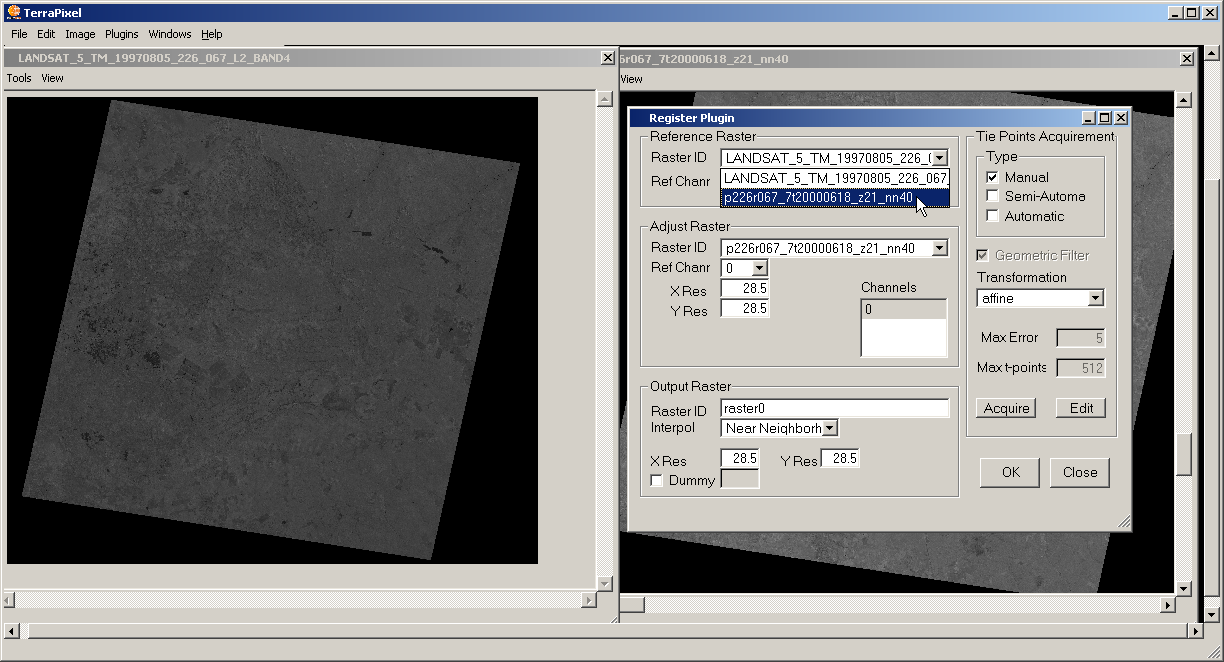Click the TerraPixel application icon in title bar
Image resolution: width=1224 pixels, height=662 pixels.
[12, 13]
